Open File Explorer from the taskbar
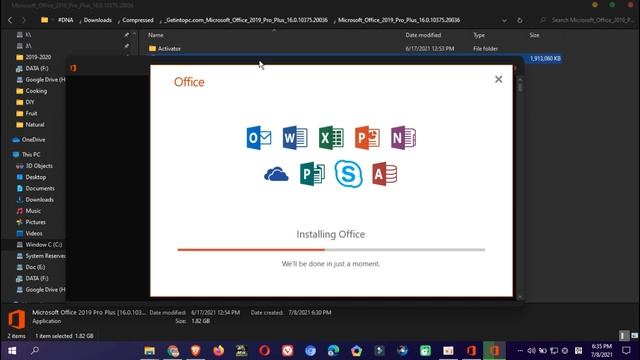Viewport: 640px width, 360px height. pos(149,351)
